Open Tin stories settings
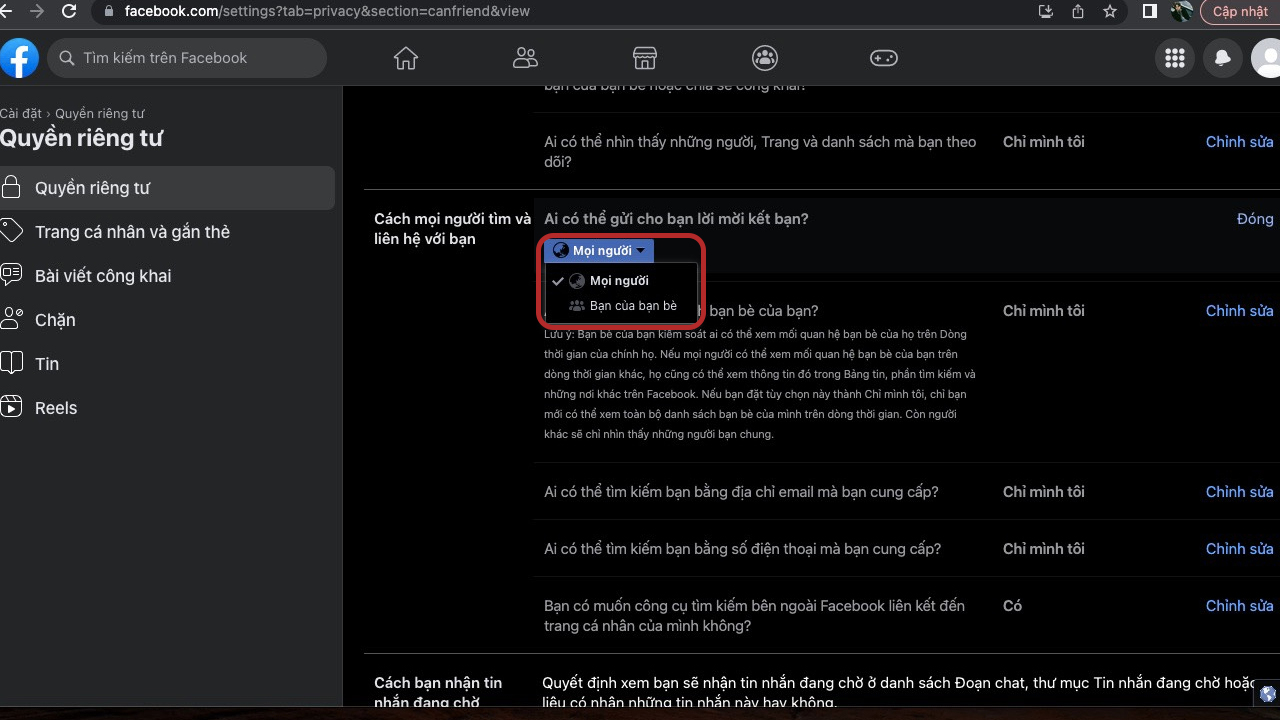1280x720 pixels. pyautogui.click(x=167, y=364)
